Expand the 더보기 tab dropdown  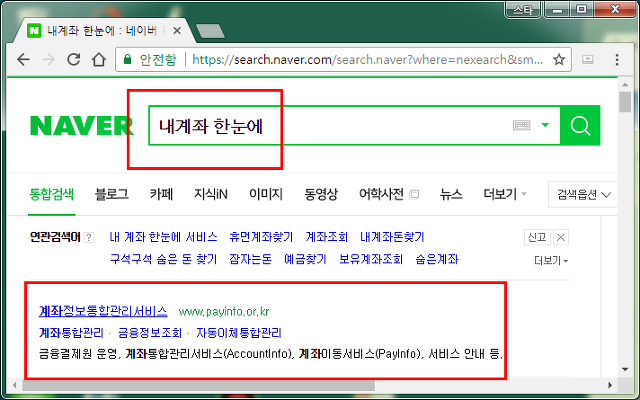pos(505,194)
